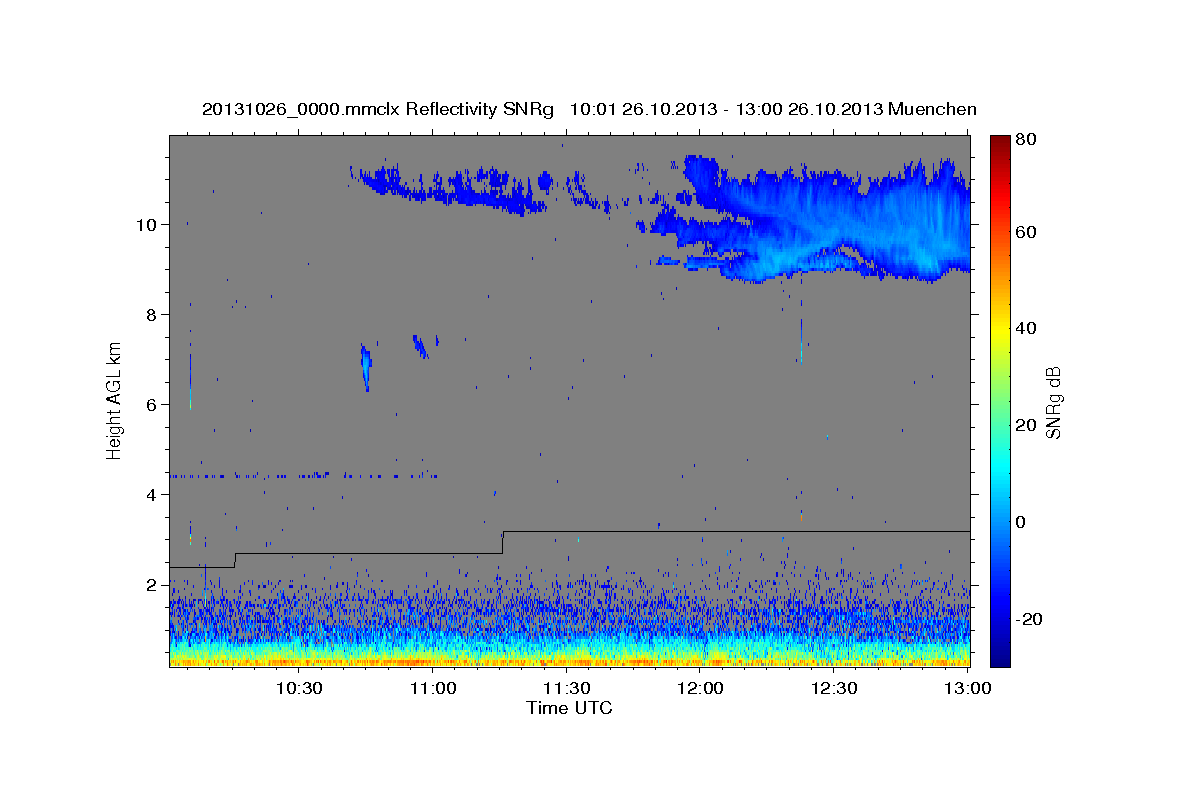
Task: Click the 11:00 time tick label
Action: (433, 688)
